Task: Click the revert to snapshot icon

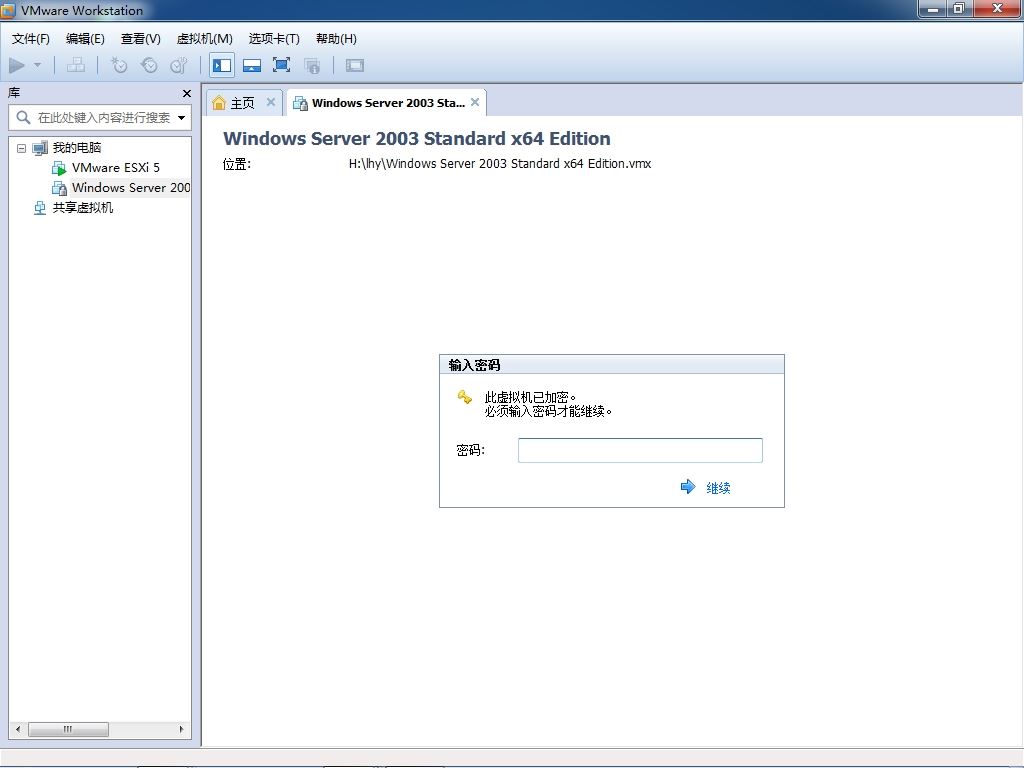Action: coord(150,65)
